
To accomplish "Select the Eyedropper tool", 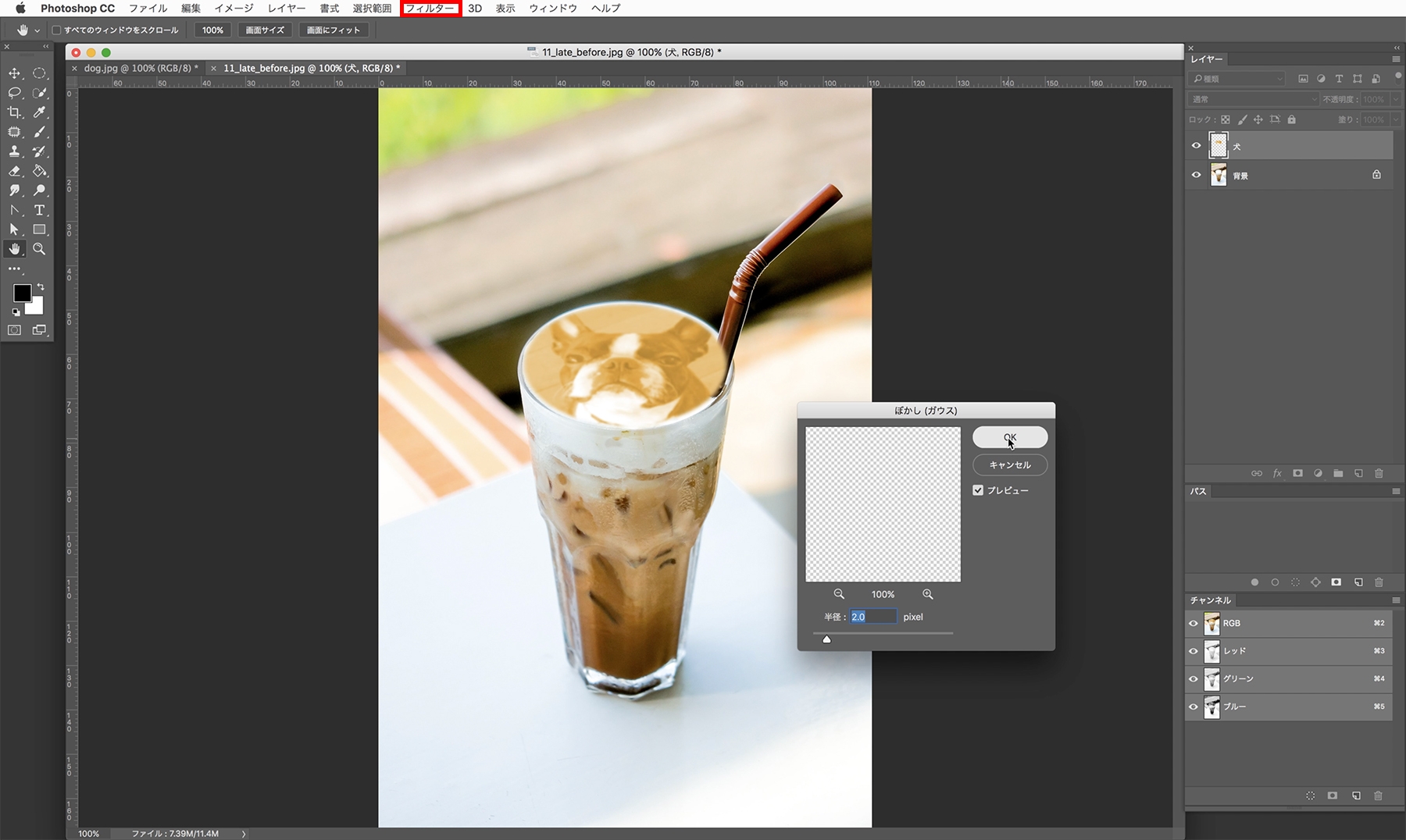I will pyautogui.click(x=39, y=112).
